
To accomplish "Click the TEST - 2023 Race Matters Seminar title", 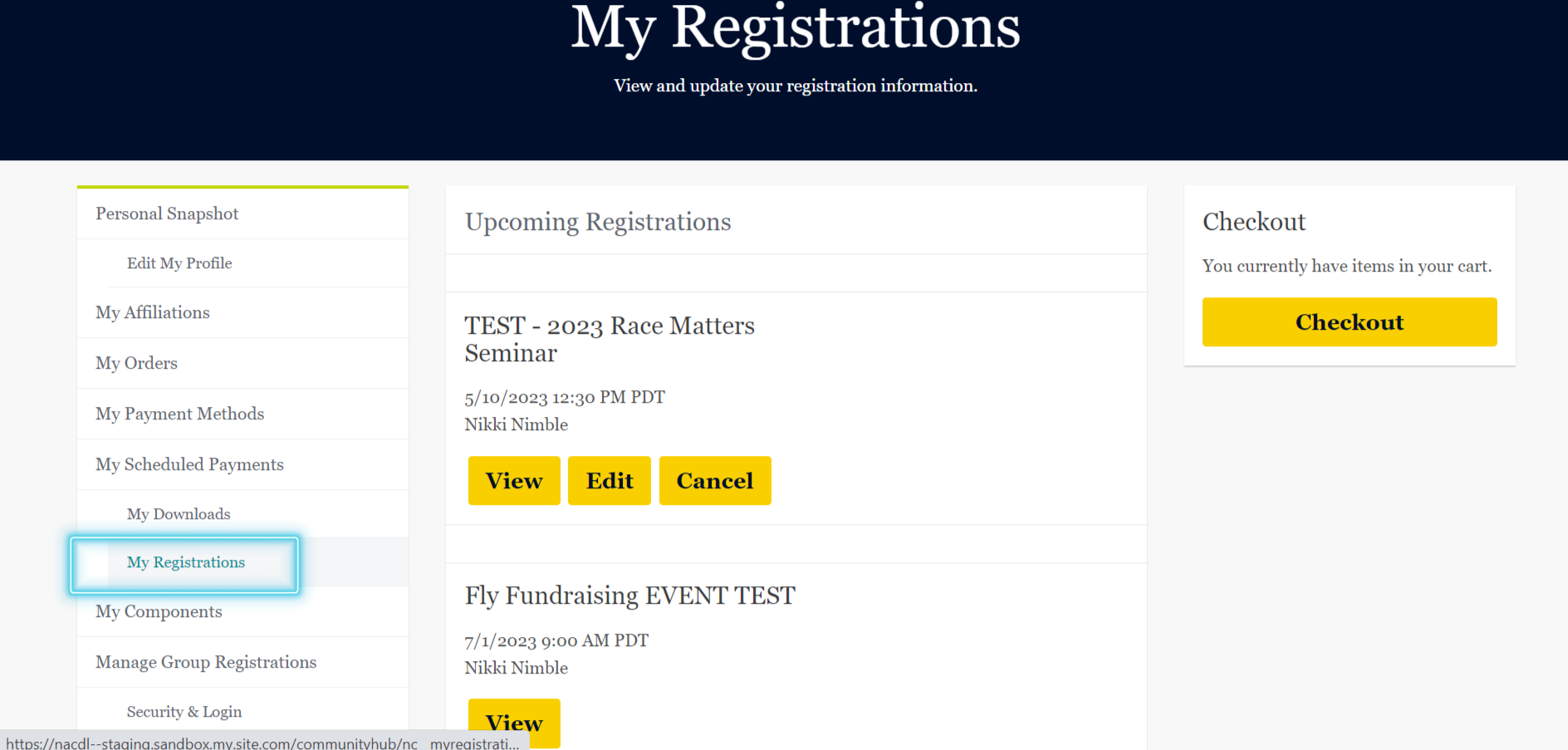I will pos(609,339).
